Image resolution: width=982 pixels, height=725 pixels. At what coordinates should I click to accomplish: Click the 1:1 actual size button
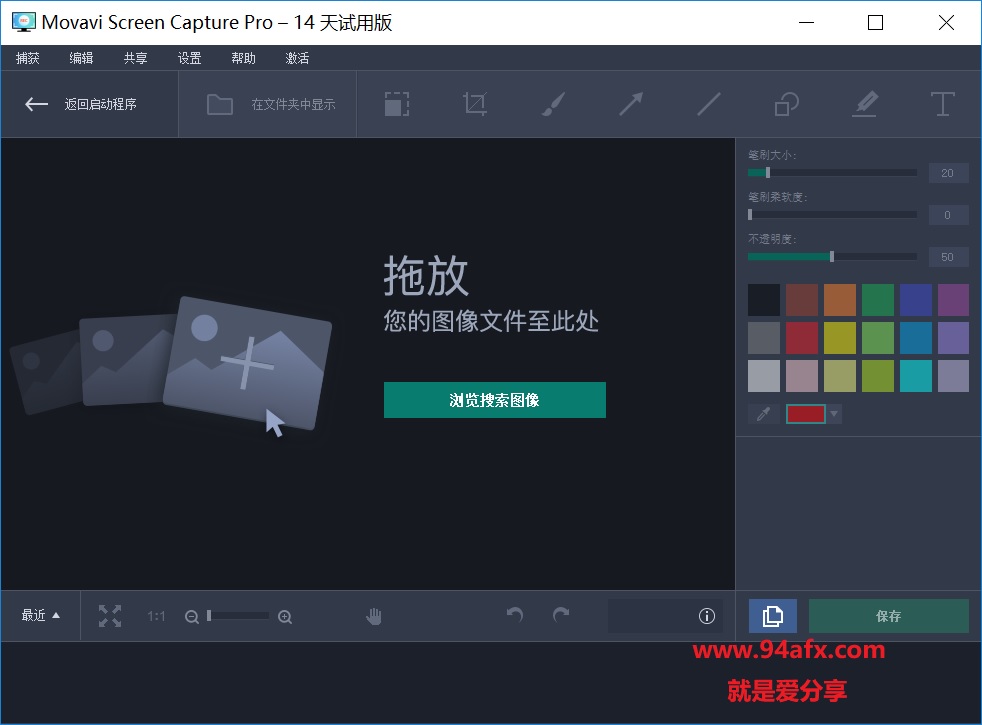[x=156, y=617]
